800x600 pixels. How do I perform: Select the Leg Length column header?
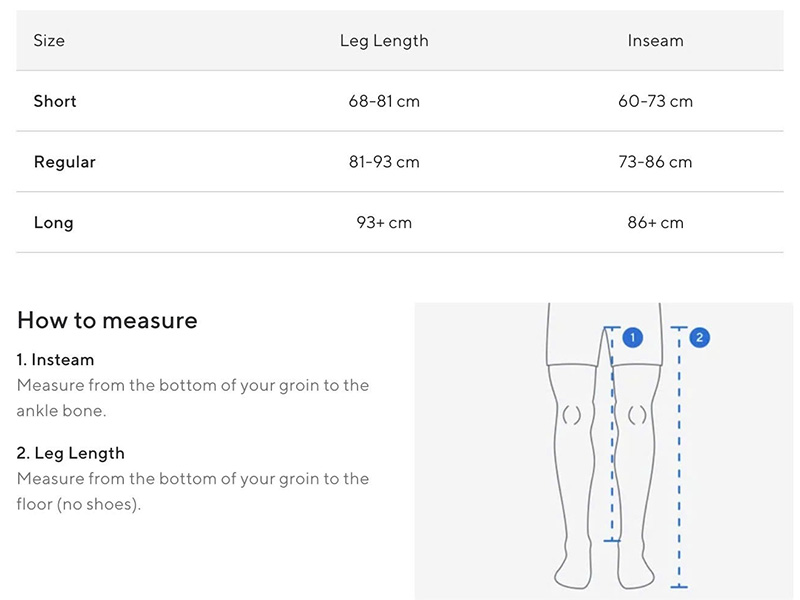(x=384, y=41)
